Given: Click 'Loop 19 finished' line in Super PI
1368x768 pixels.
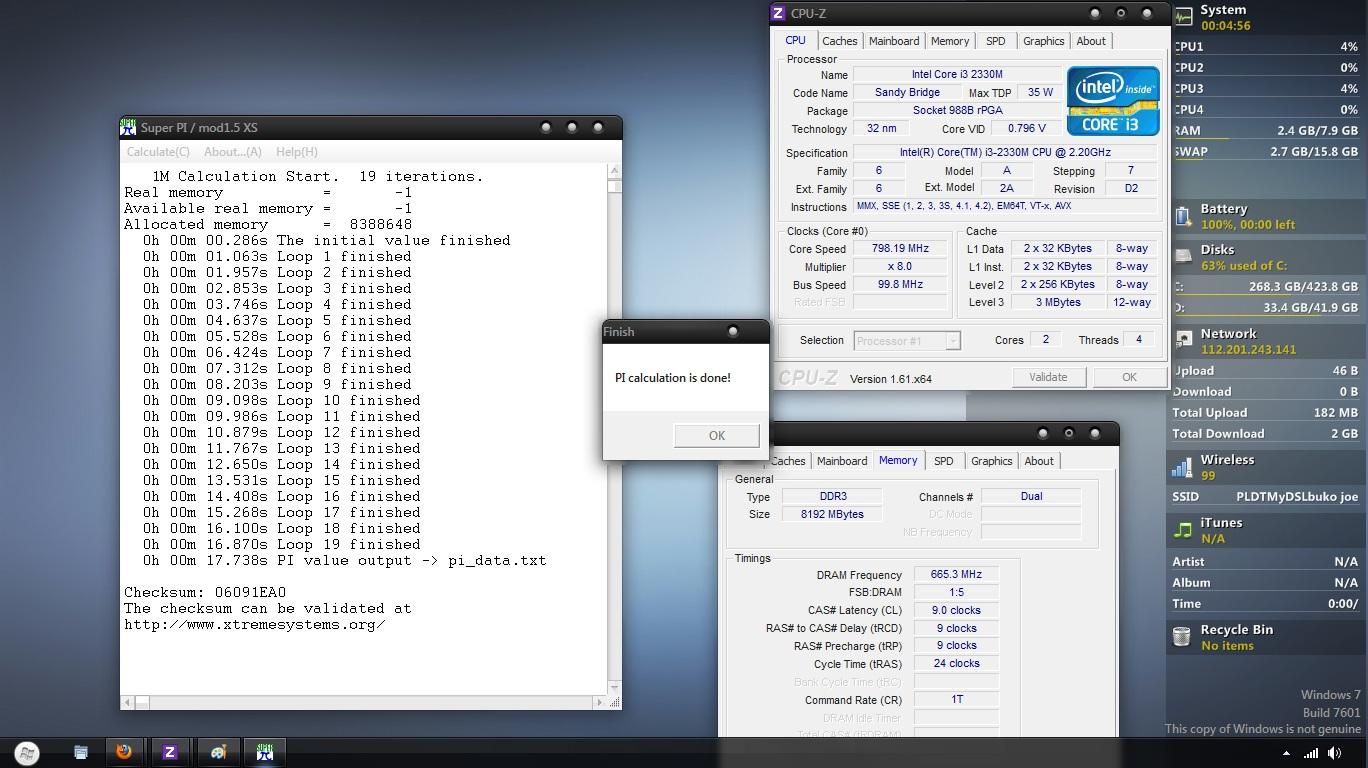Looking at the screenshot, I should pyautogui.click(x=281, y=544).
